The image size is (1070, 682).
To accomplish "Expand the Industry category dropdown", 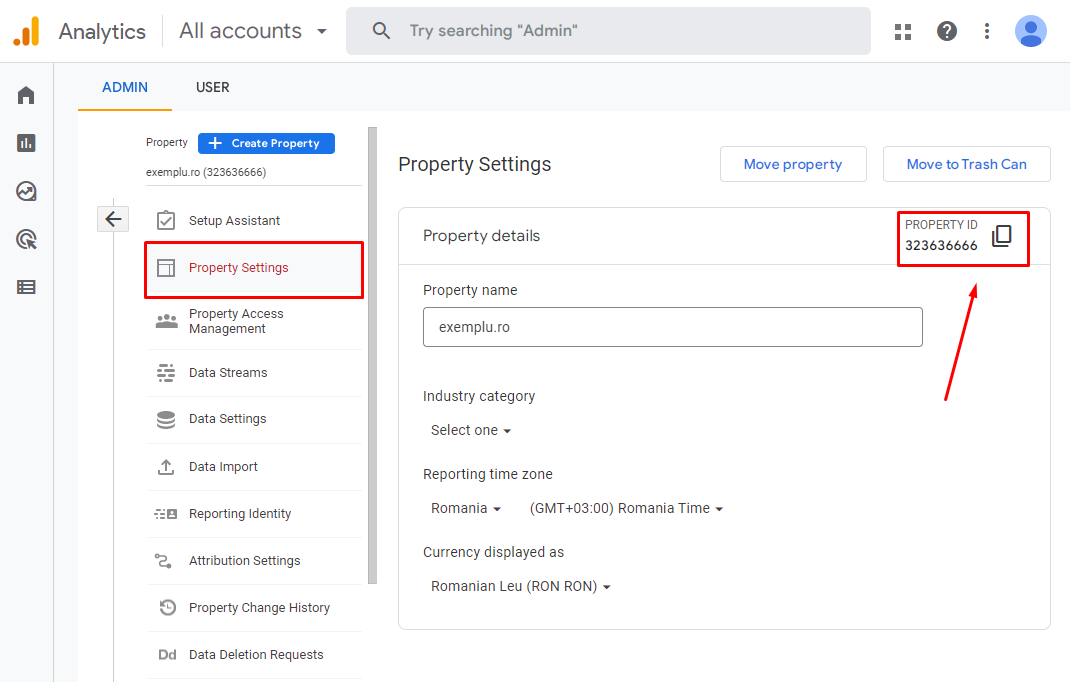I will (470, 430).
